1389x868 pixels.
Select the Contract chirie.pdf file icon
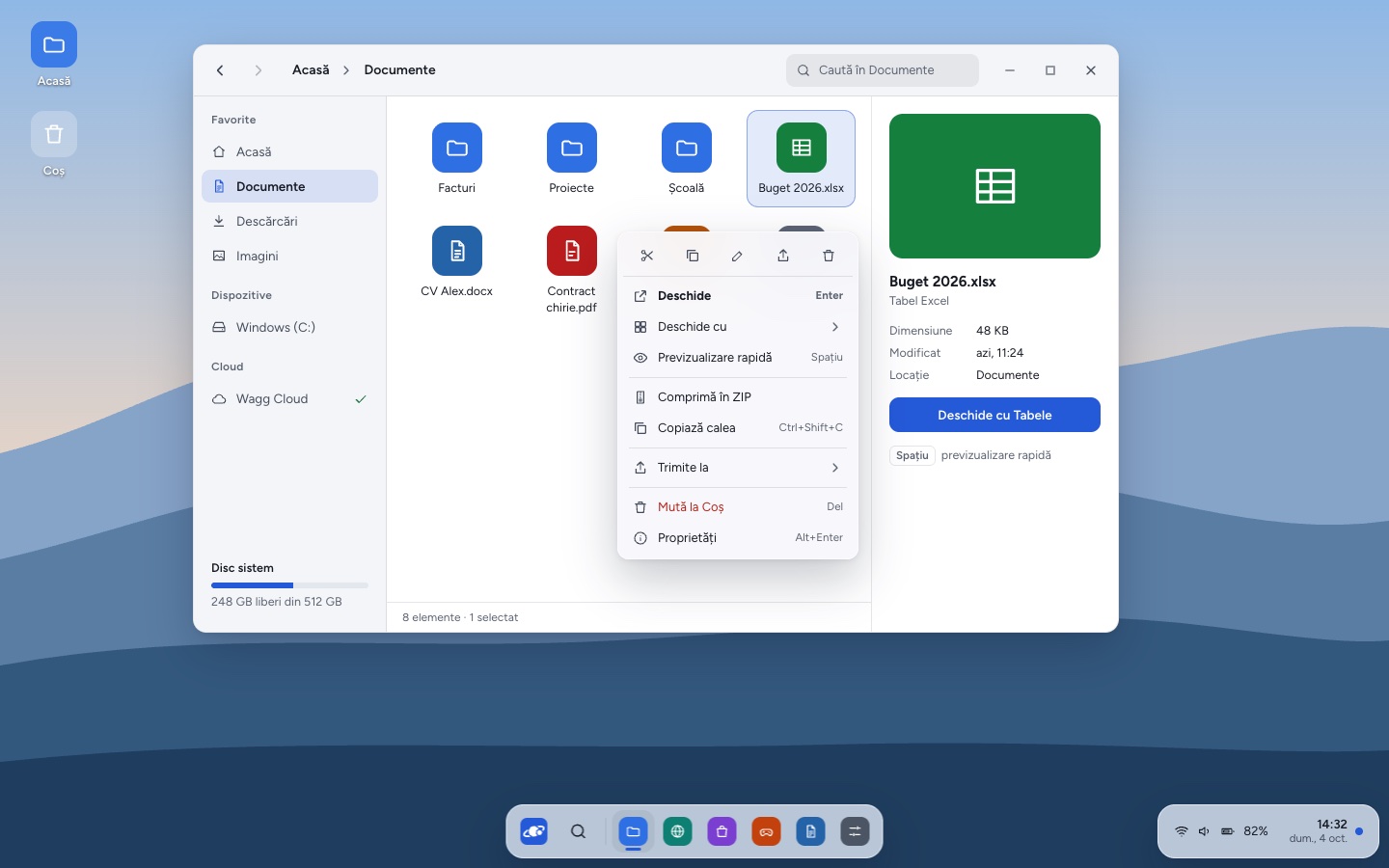coord(571,251)
